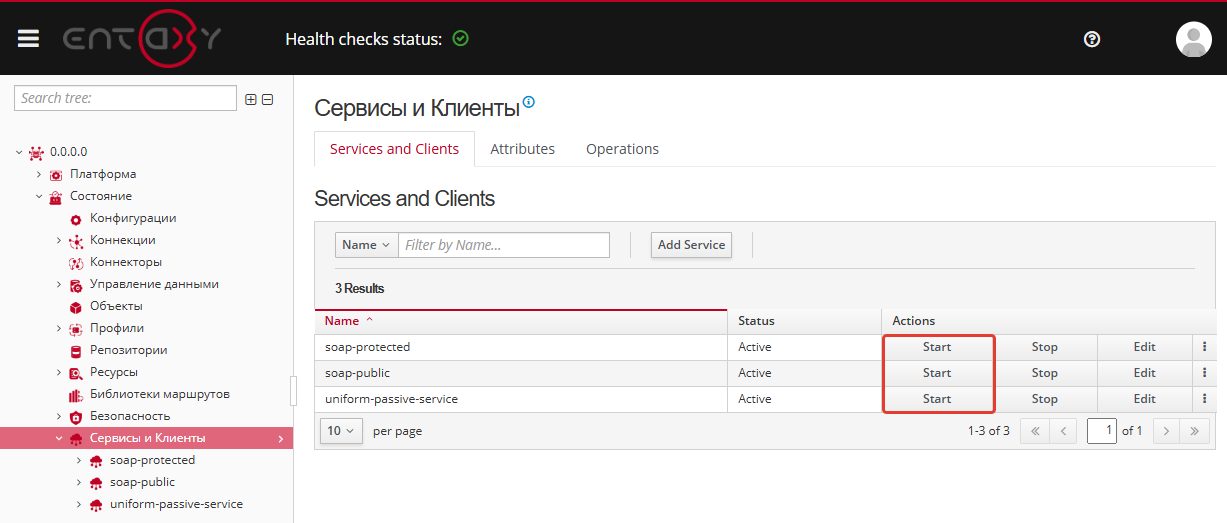Expand the Платформа tree node
The height and width of the screenshot is (523, 1227).
(39, 174)
